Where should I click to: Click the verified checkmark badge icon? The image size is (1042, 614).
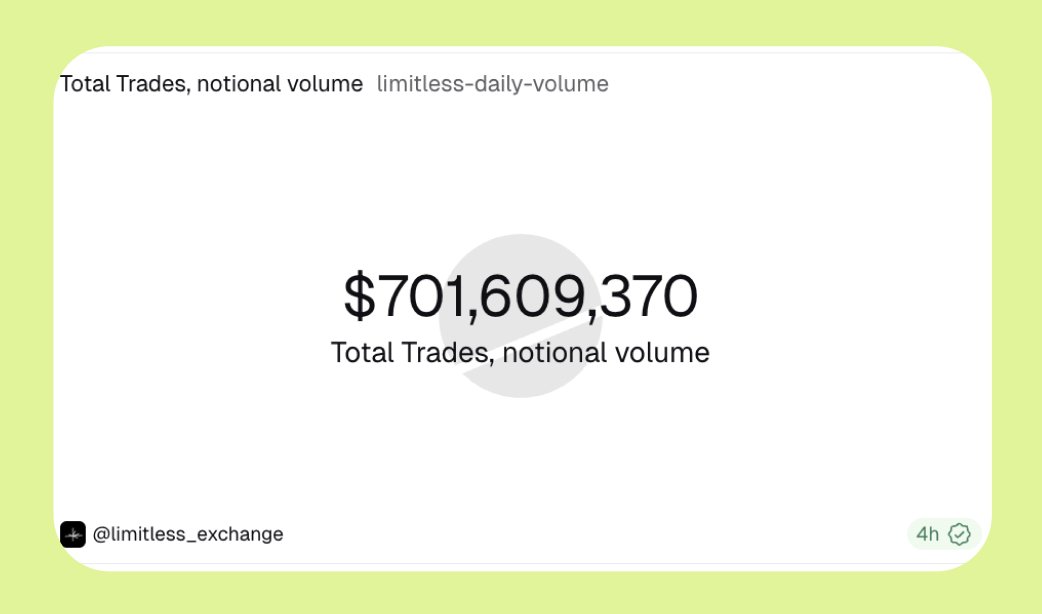tap(959, 534)
